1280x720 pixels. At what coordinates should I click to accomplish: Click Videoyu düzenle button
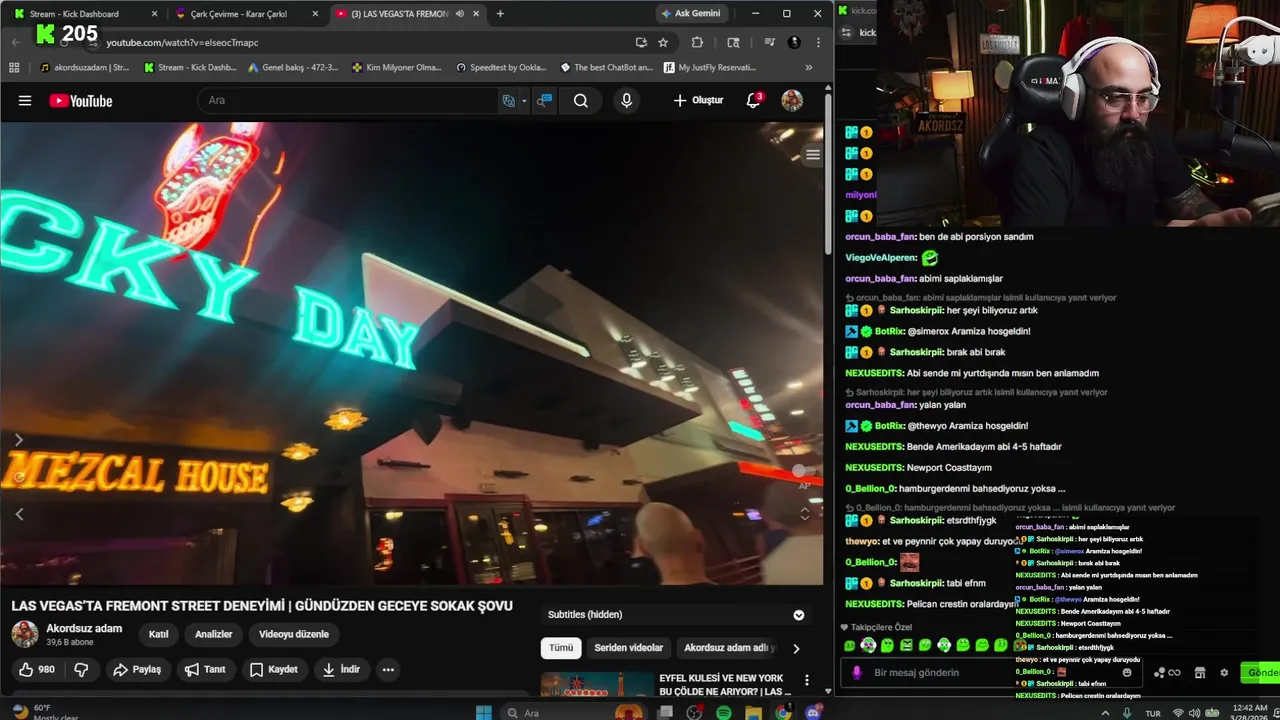tap(294, 634)
